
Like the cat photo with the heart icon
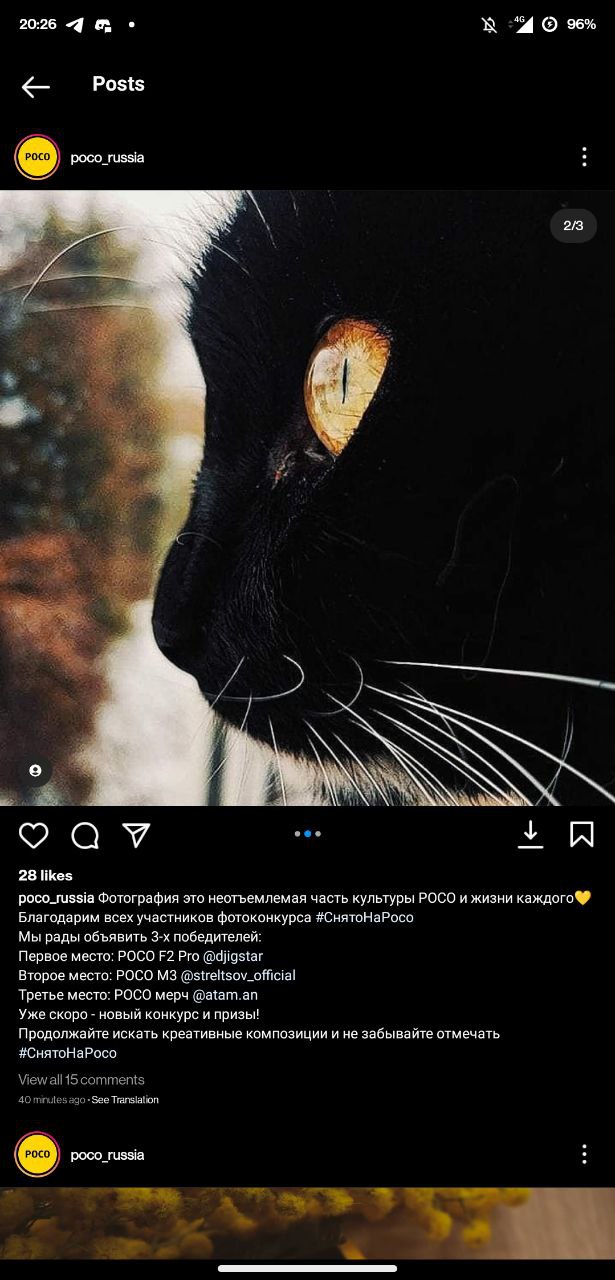[x=33, y=835]
